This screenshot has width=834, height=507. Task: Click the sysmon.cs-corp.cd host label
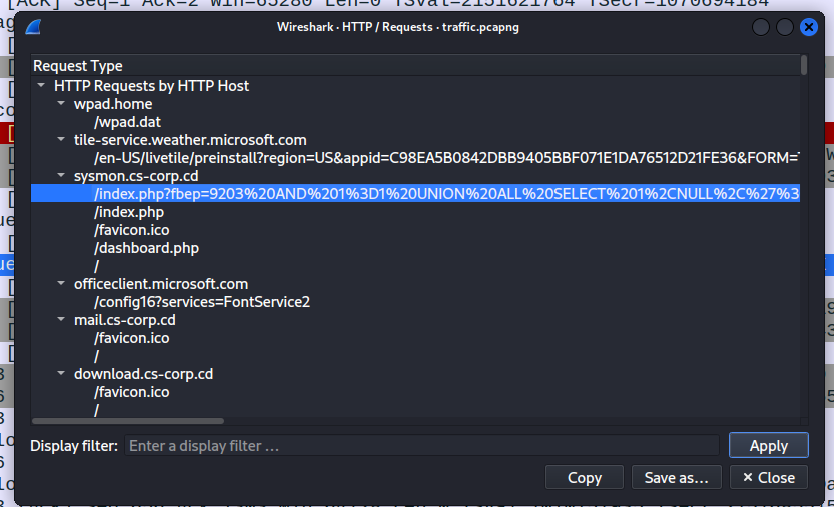click(x=136, y=176)
